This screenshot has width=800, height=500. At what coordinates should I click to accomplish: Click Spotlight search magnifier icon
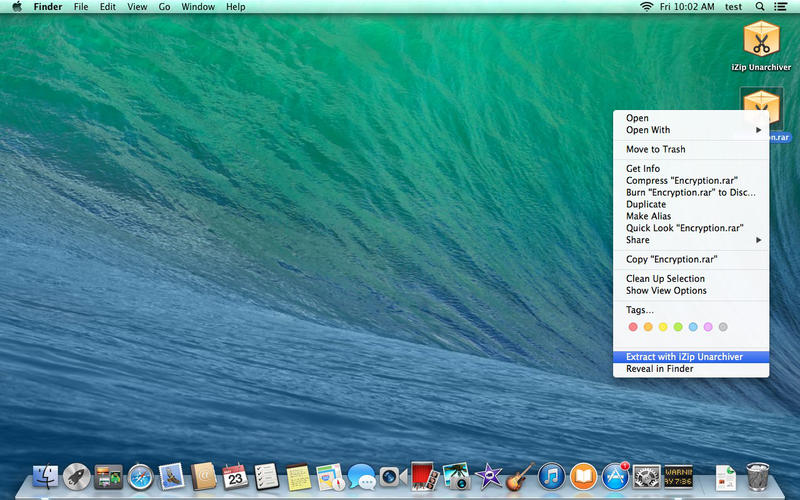click(x=761, y=7)
